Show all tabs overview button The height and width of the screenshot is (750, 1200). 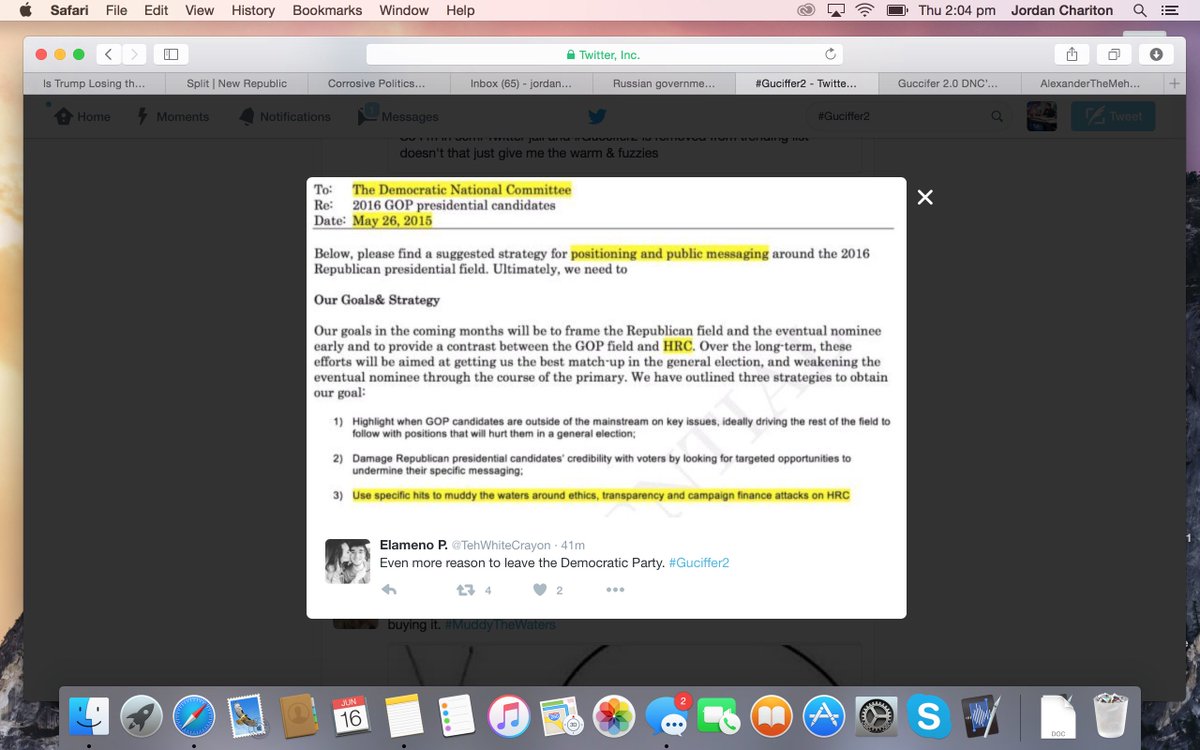1114,54
